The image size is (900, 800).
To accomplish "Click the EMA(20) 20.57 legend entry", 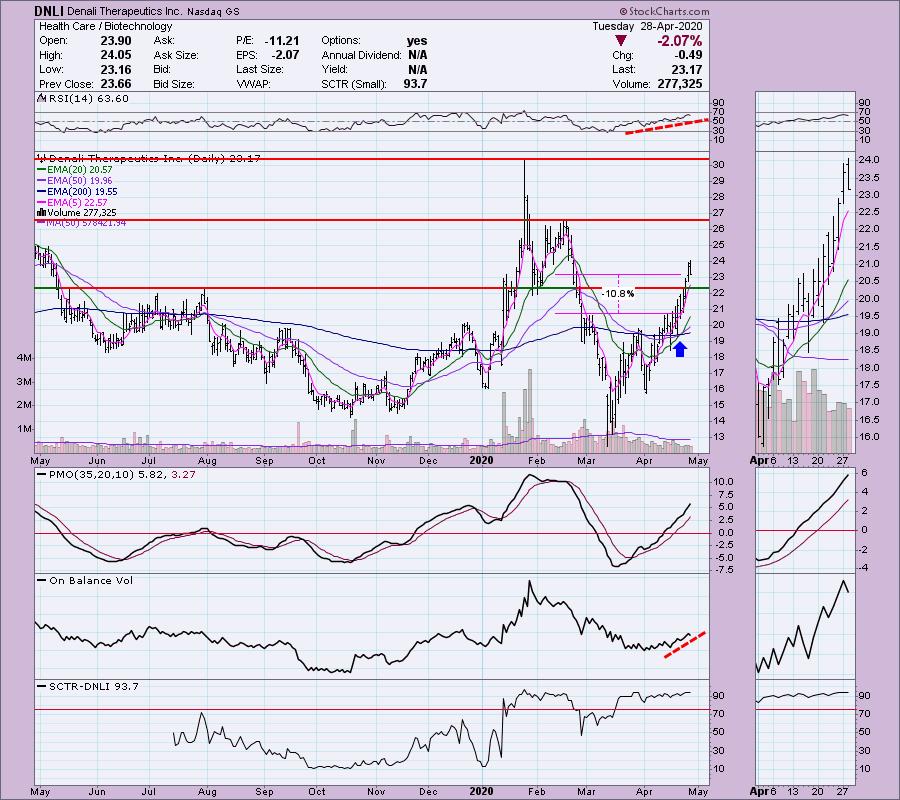I will [75, 170].
